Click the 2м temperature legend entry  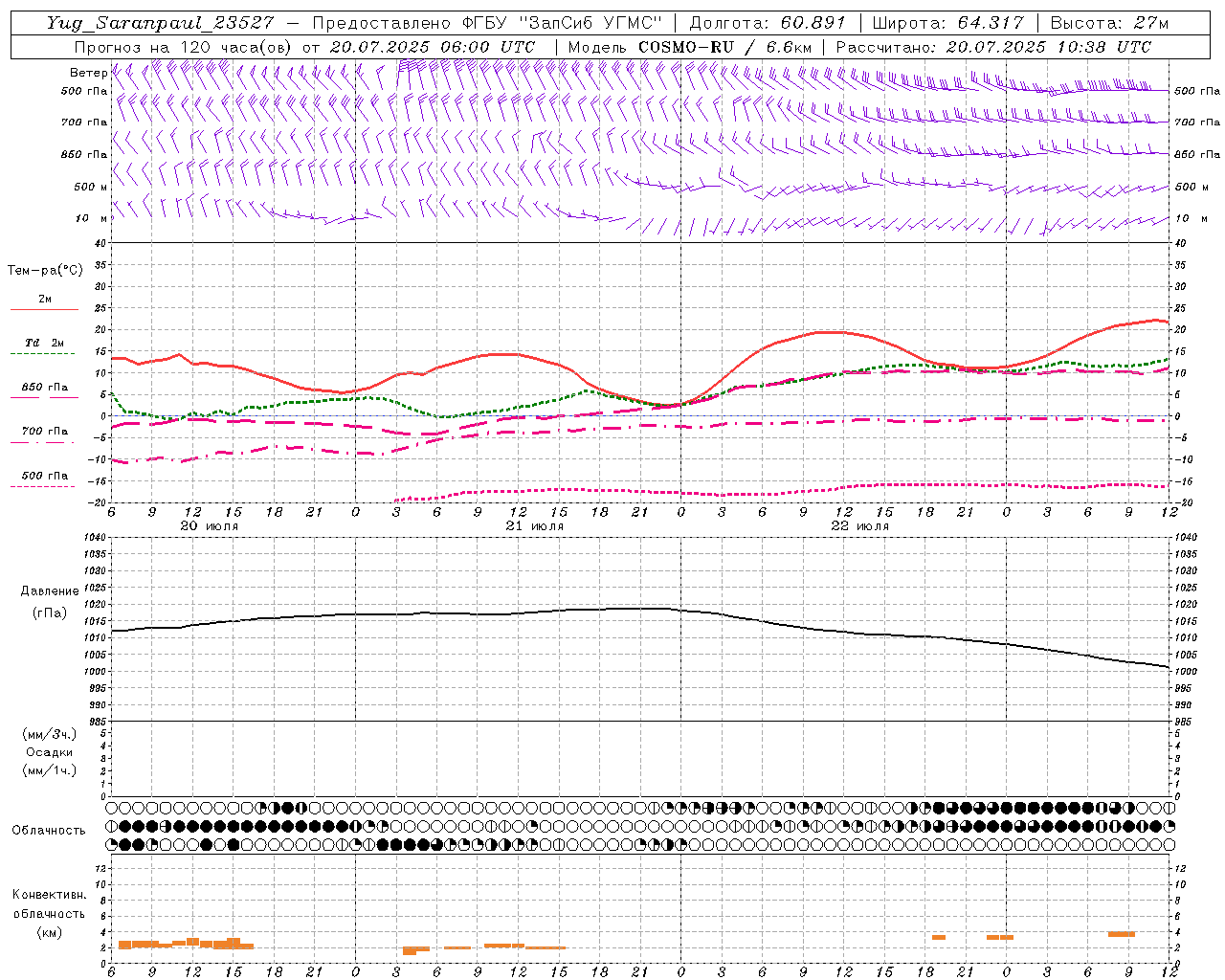[x=45, y=300]
